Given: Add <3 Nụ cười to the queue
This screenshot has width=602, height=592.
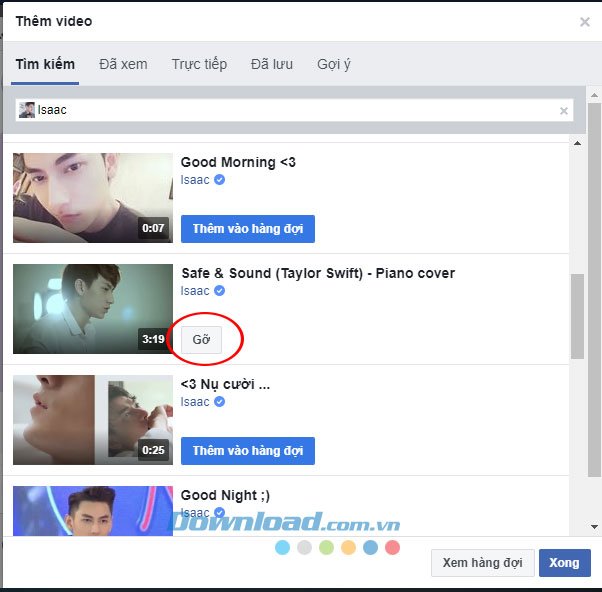Looking at the screenshot, I should tap(248, 451).
